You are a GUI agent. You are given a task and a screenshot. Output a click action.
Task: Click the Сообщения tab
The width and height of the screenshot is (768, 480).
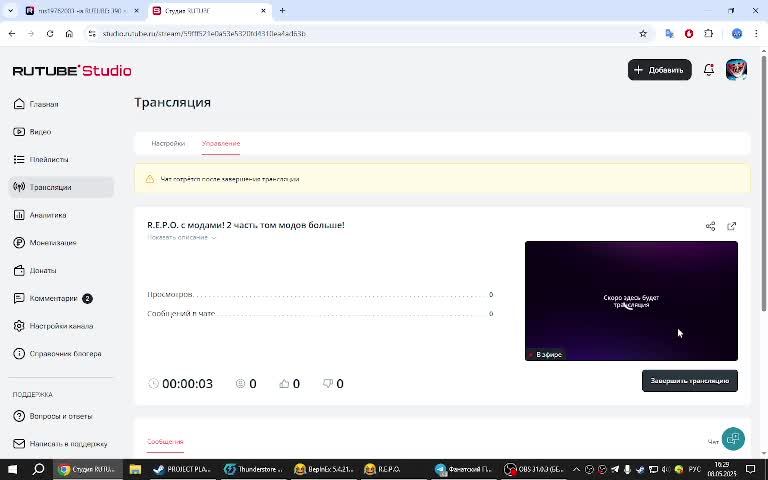coord(165,442)
